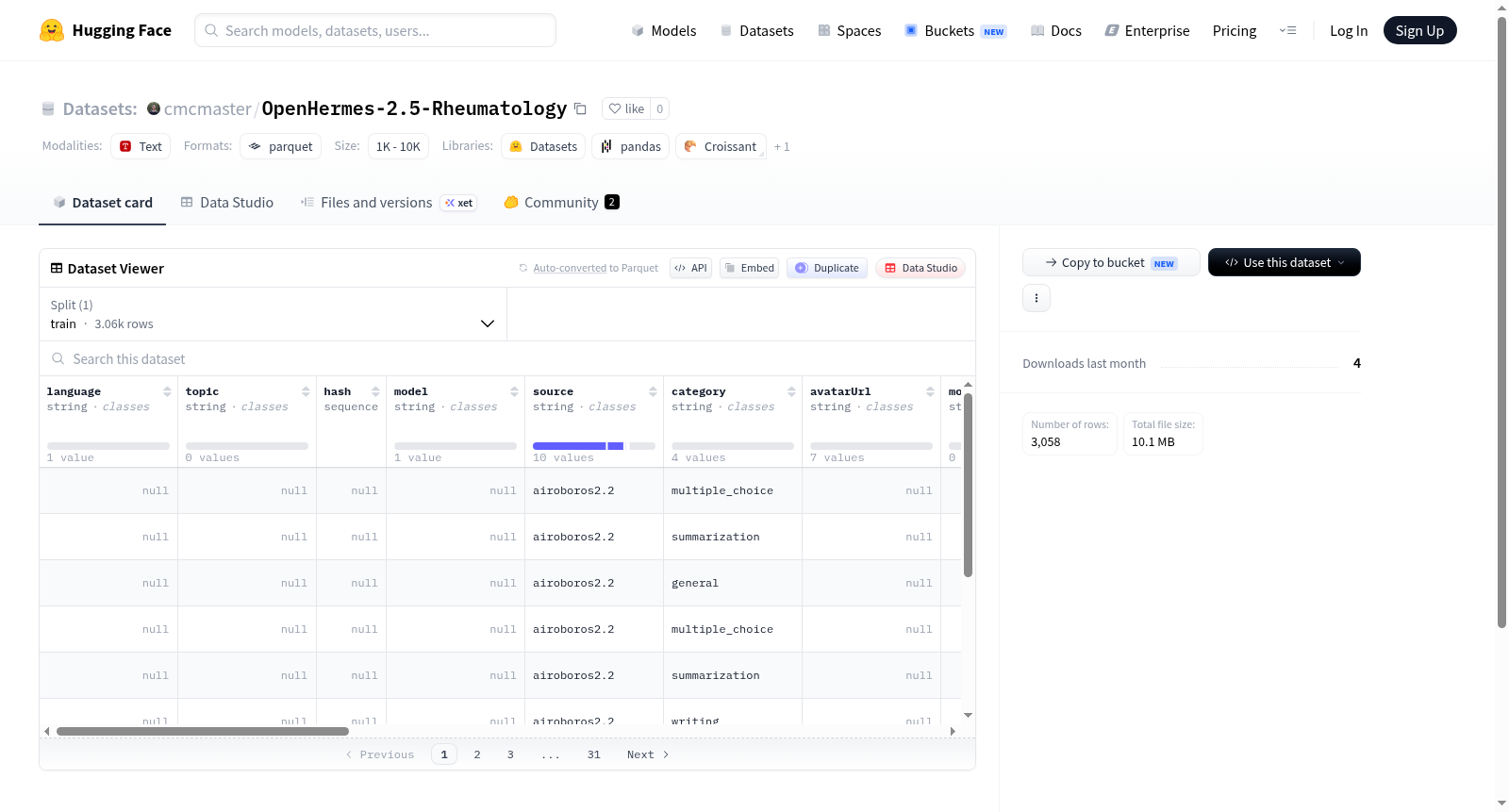Focus the Search models, datasets, users field
This screenshot has width=1509, height=812.
pyautogui.click(x=375, y=30)
